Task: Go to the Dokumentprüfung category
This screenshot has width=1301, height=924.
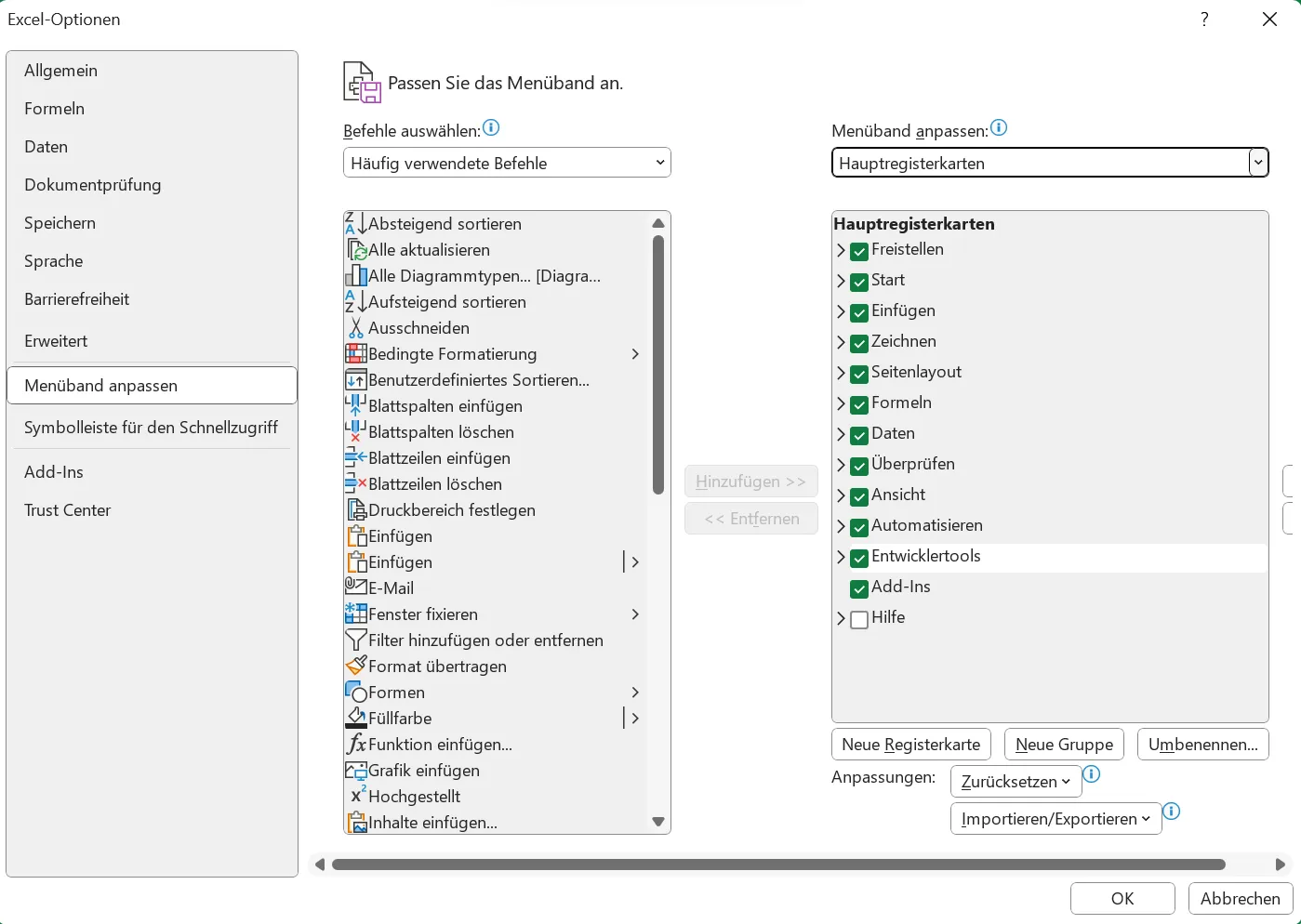Action: click(x=152, y=185)
